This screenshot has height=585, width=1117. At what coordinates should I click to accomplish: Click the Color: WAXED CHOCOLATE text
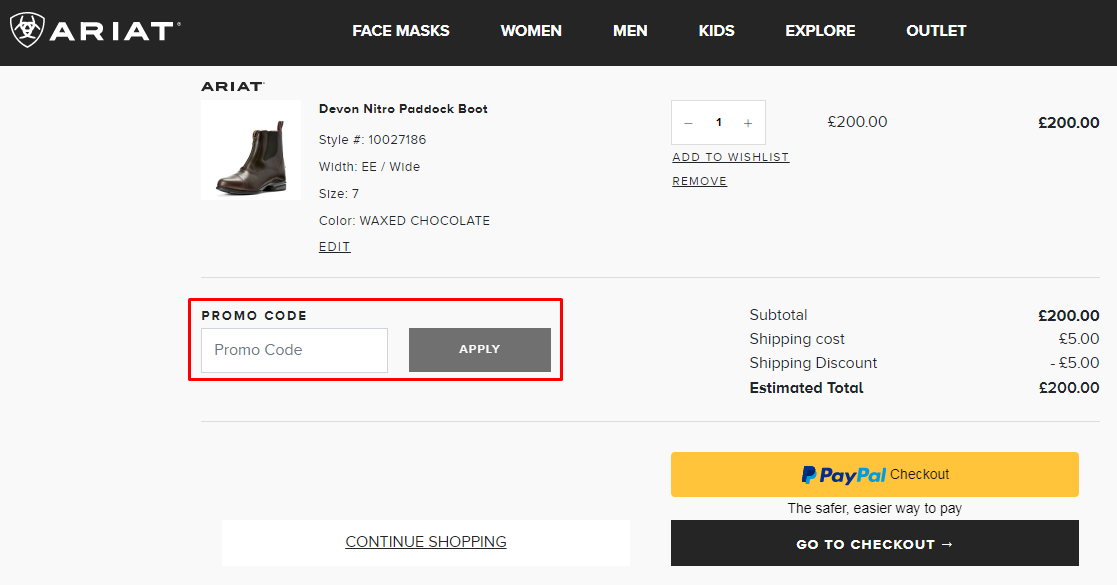[x=404, y=221]
